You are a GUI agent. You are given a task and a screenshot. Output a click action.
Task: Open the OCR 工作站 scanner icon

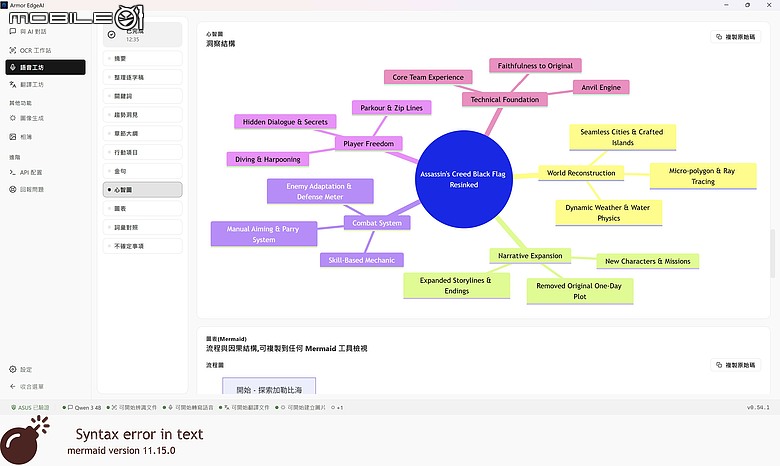click(13, 50)
